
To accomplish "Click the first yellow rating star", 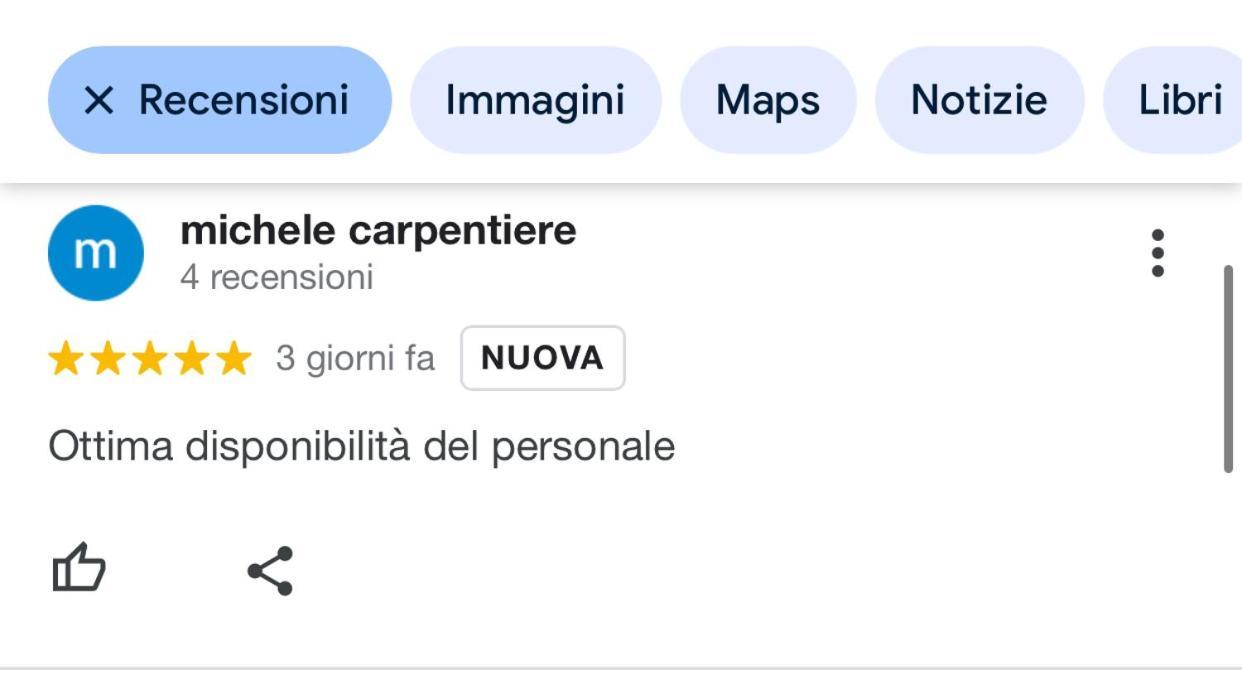I will 65,358.
